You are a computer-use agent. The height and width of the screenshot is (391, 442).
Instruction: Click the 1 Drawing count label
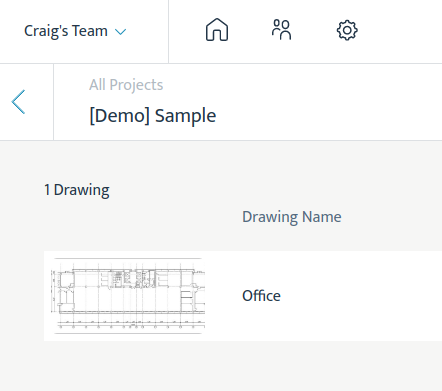point(77,190)
